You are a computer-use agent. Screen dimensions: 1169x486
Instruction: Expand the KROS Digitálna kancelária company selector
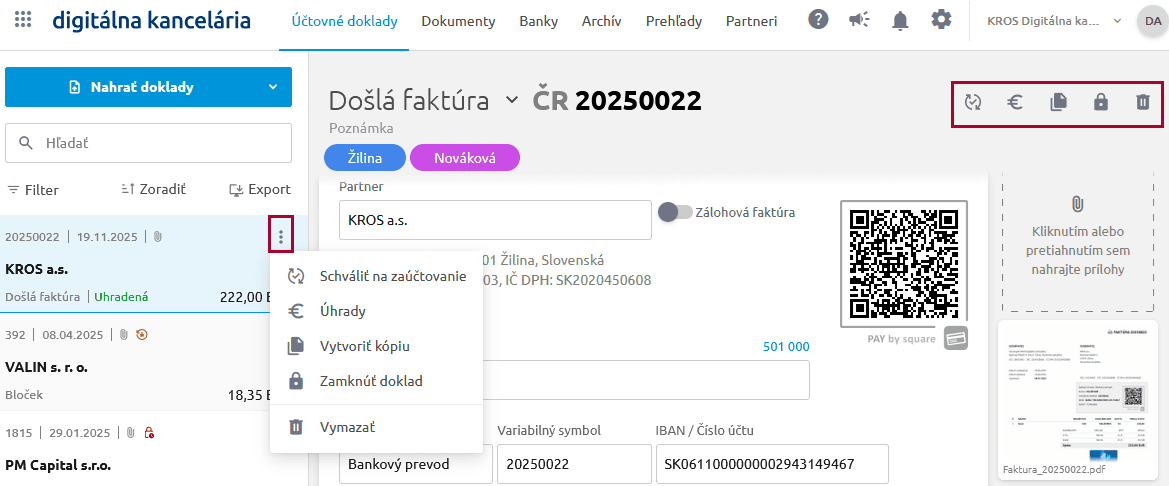point(1116,21)
